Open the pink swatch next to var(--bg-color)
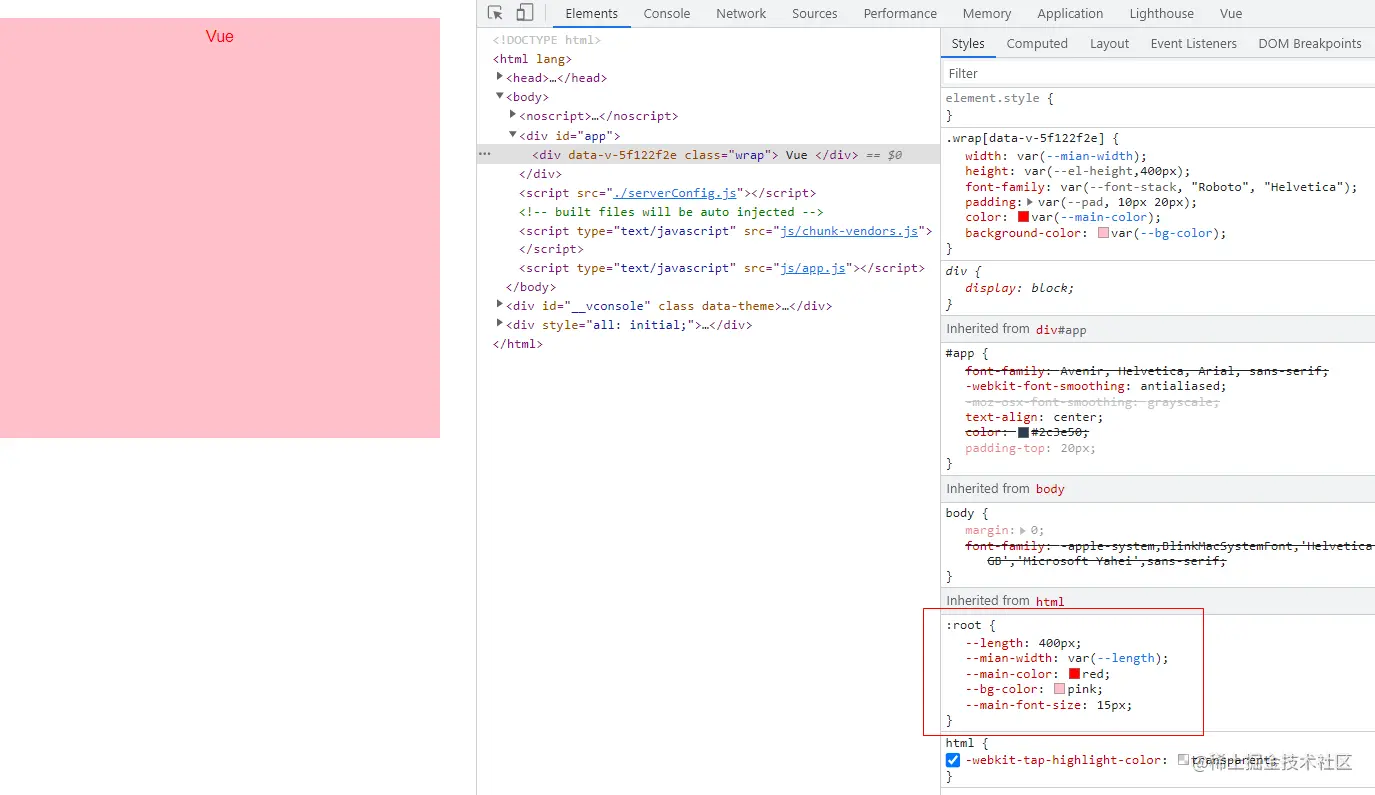This screenshot has height=795, width=1375. 1103,233
